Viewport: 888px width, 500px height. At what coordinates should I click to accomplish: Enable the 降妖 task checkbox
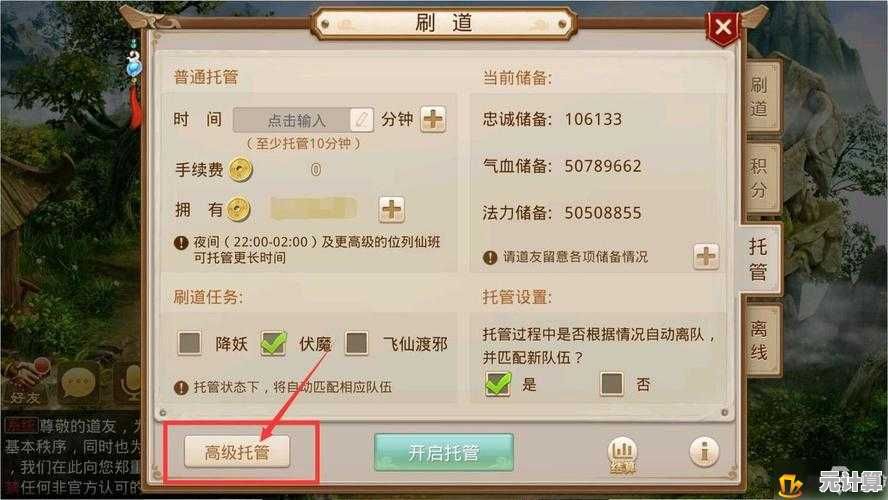(189, 343)
